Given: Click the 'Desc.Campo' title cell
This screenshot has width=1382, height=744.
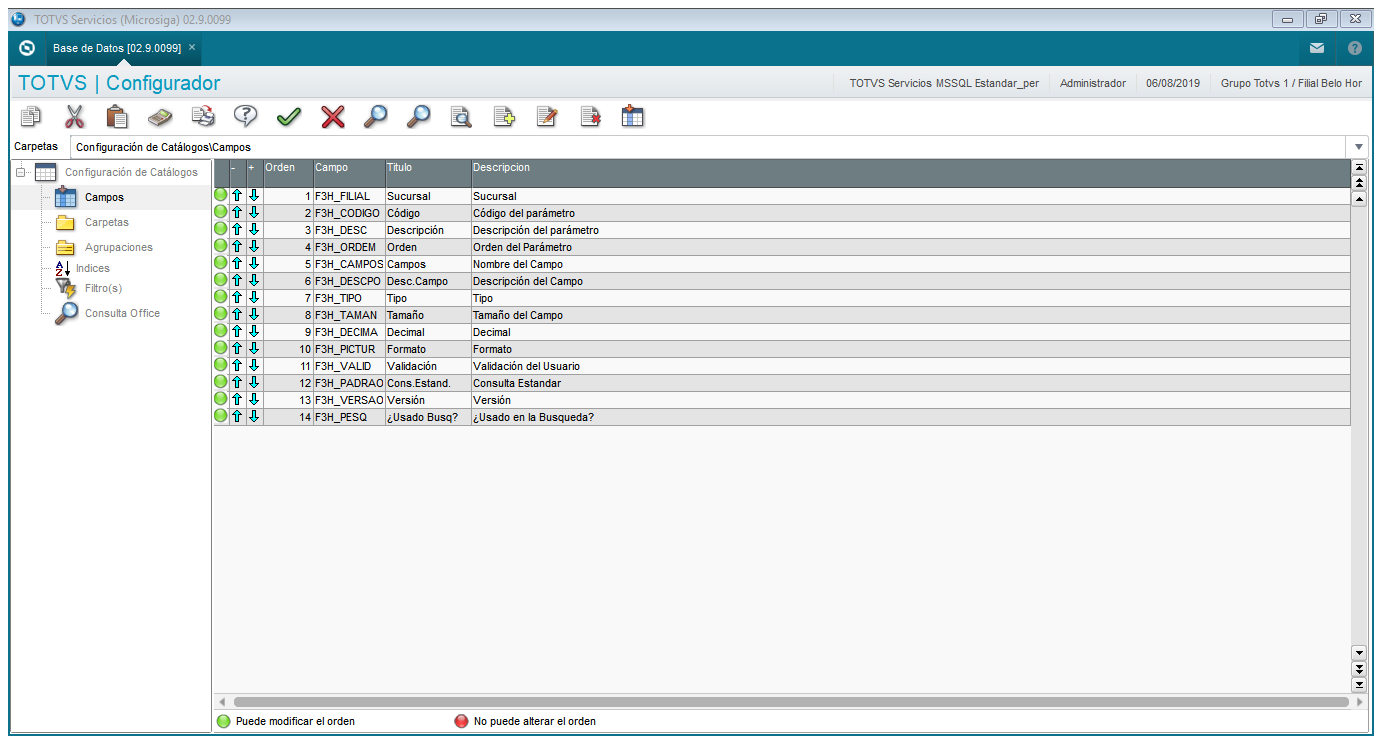Looking at the screenshot, I should 428,281.
